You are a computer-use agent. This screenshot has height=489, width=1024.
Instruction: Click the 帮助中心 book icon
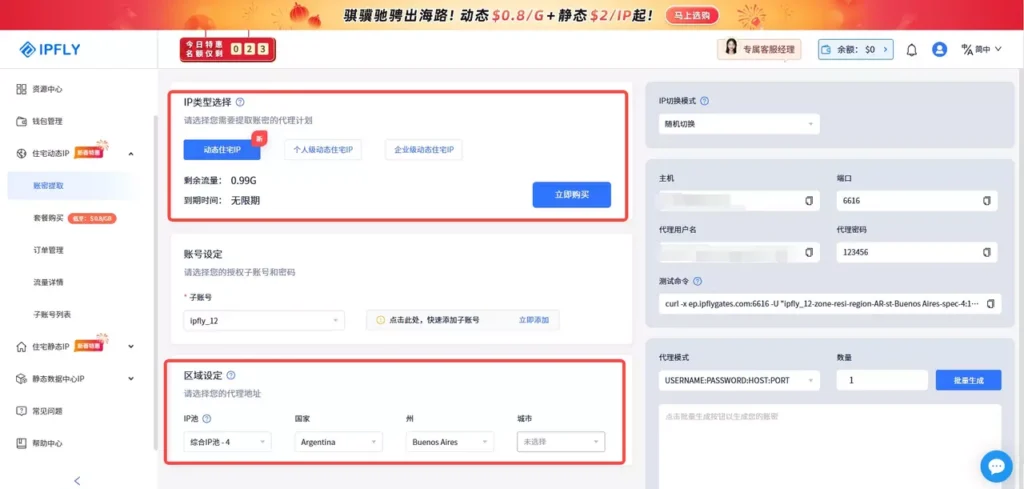[21, 443]
